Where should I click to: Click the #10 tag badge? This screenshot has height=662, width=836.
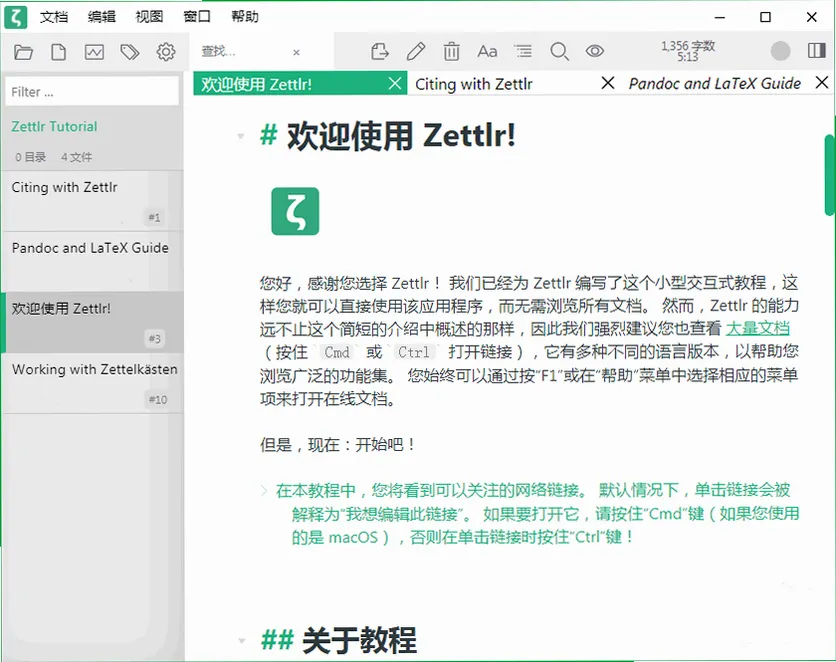[157, 399]
